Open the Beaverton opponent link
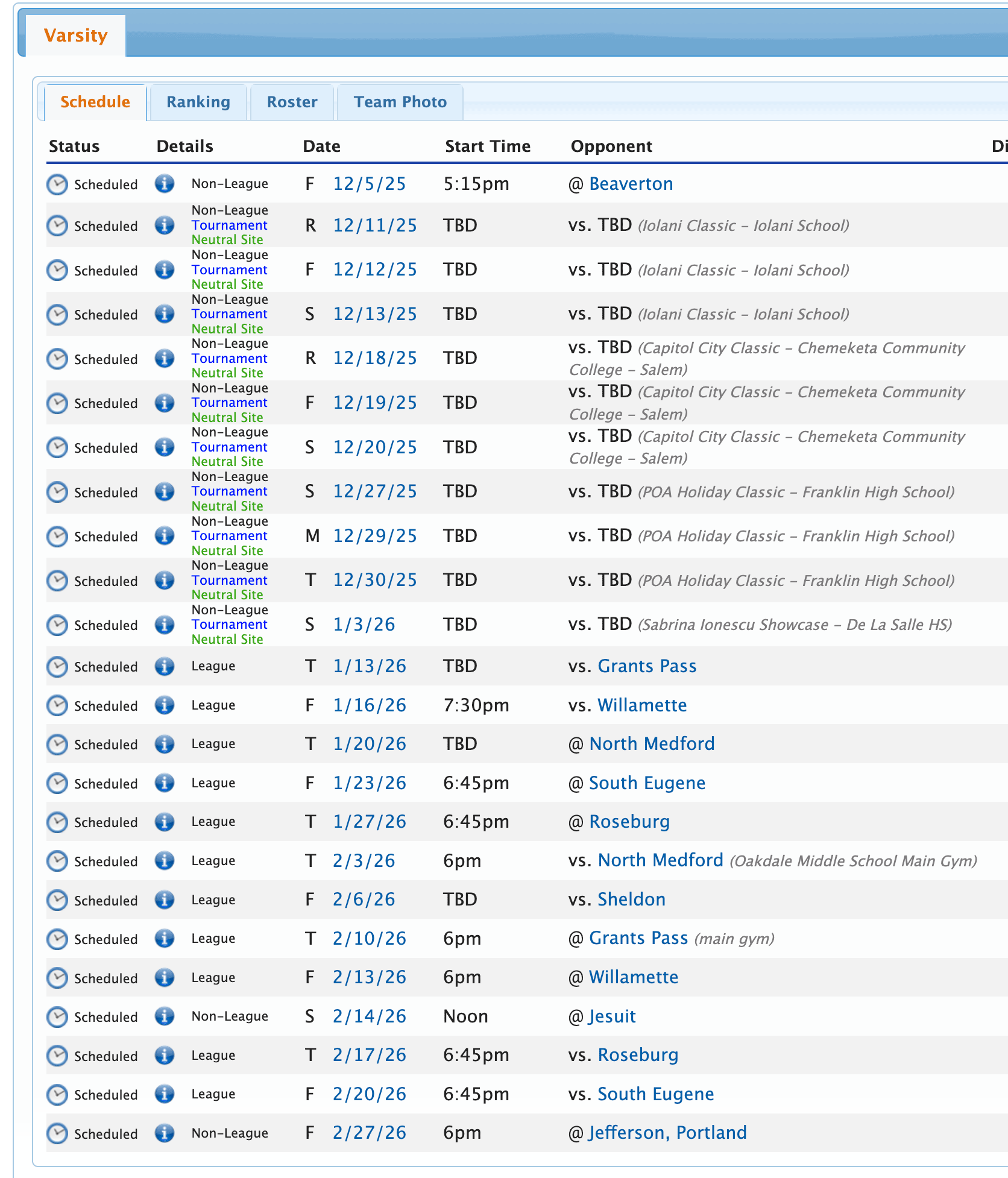The image size is (1008, 1178). (x=631, y=184)
